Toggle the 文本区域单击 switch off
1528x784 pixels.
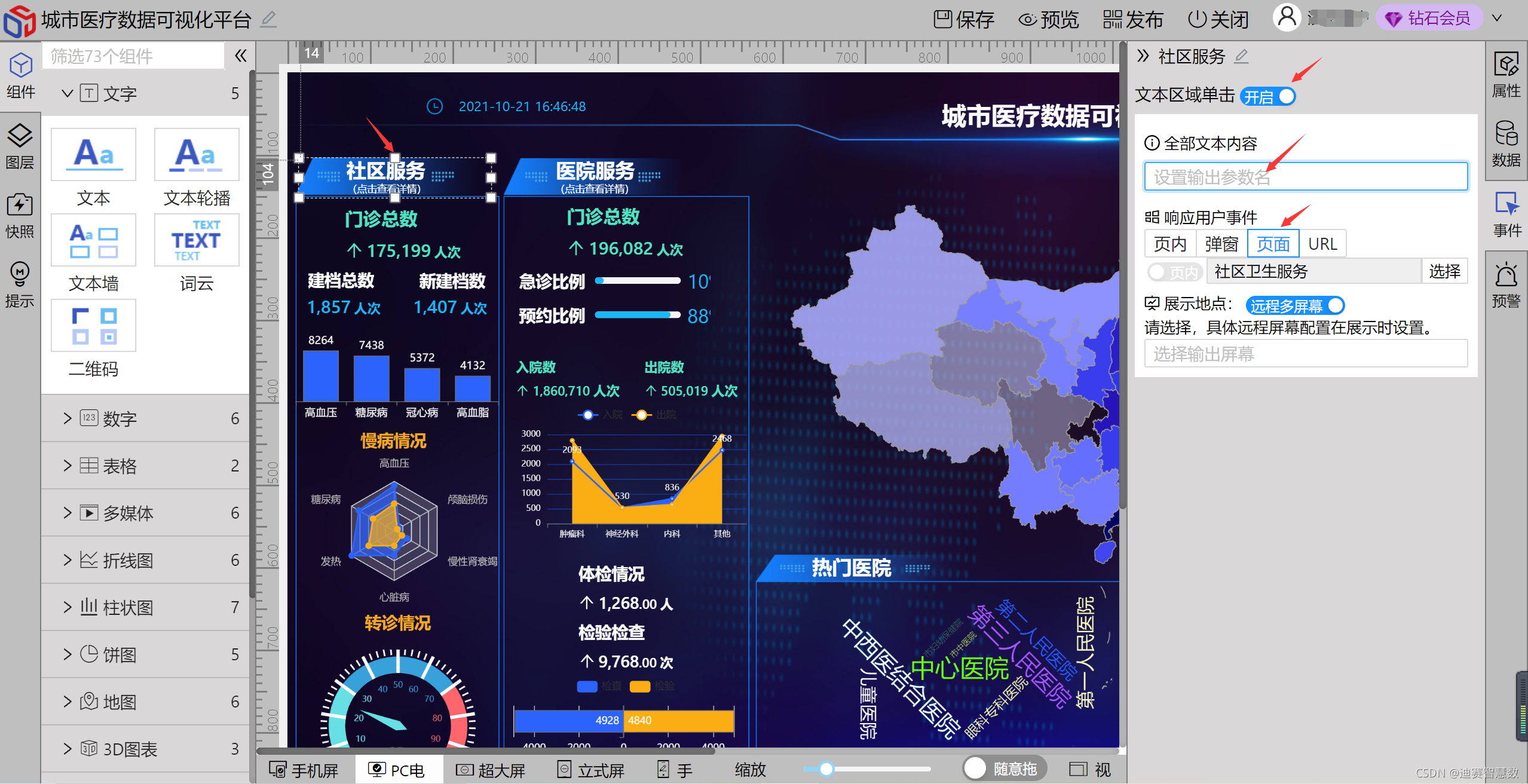pyautogui.click(x=1268, y=97)
